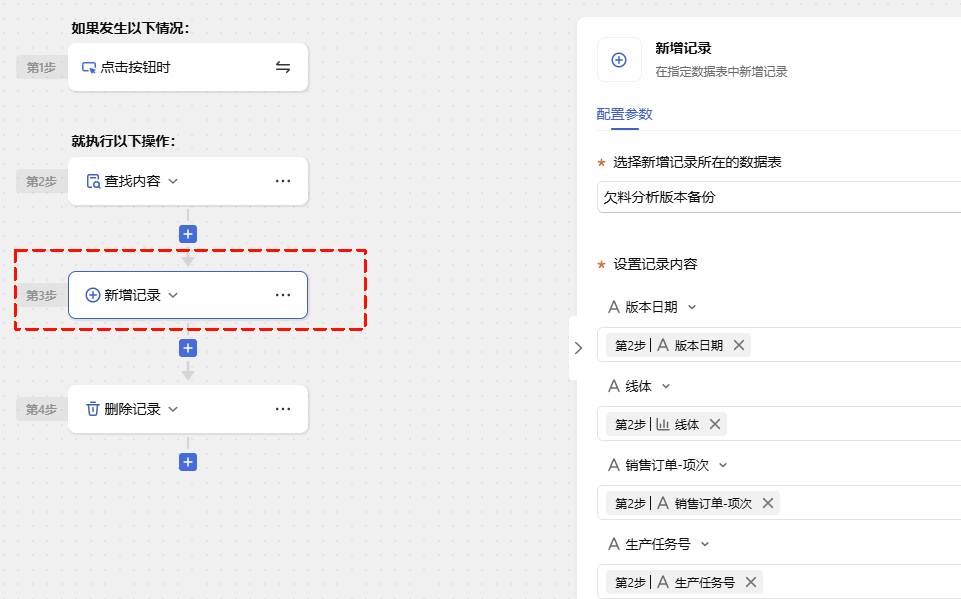The height and width of the screenshot is (599, 961).
Task: Collapse the right configuration panel arrow
Action: tap(578, 348)
